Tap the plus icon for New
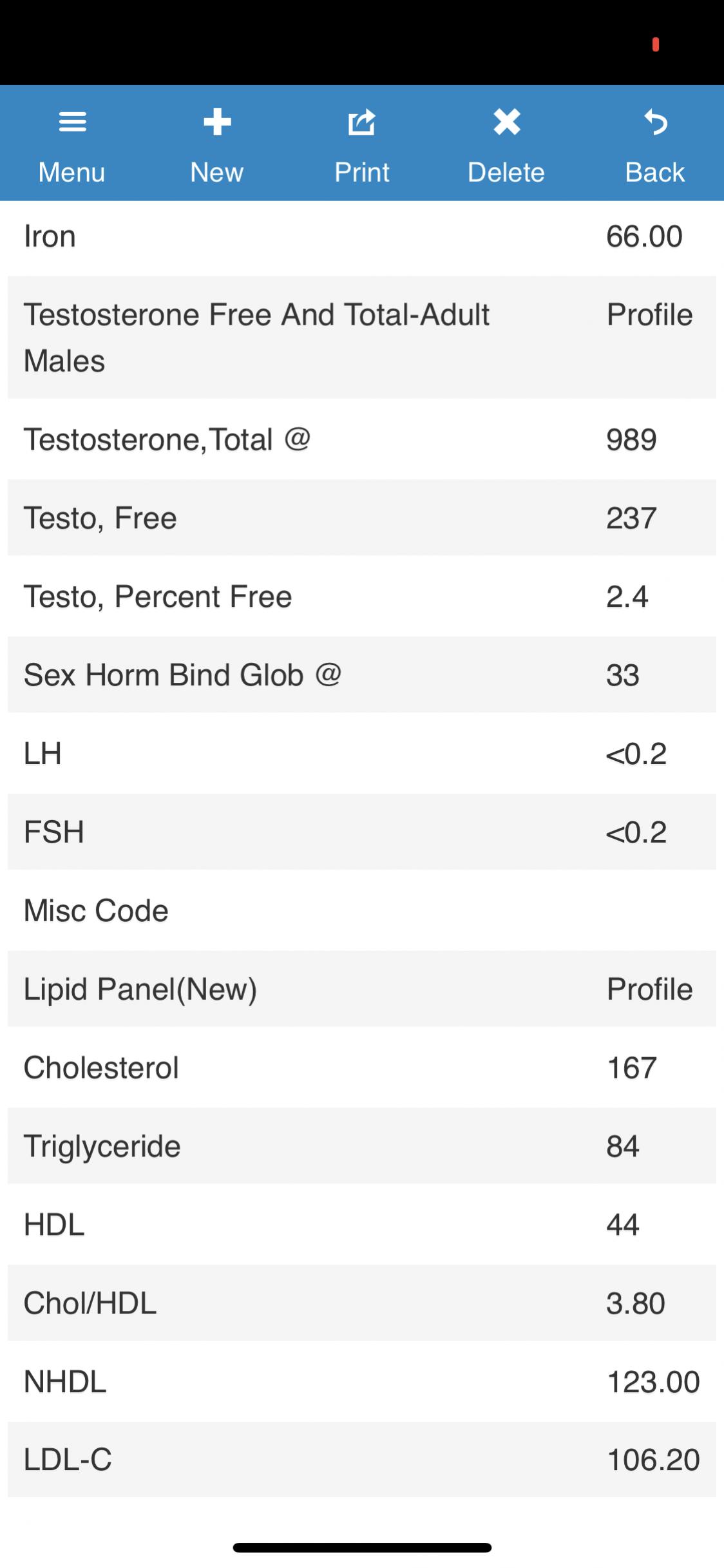The image size is (724, 1568). (x=217, y=122)
